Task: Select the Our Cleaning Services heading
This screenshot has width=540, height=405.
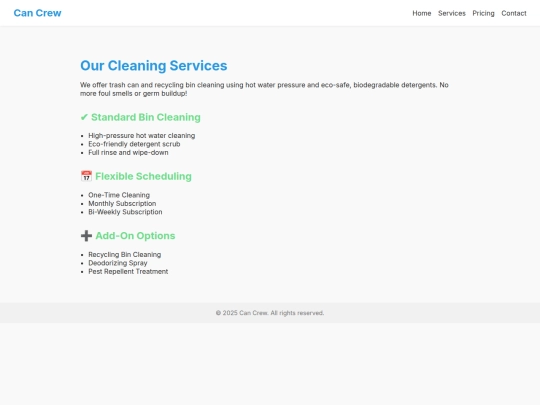Action: [154, 65]
